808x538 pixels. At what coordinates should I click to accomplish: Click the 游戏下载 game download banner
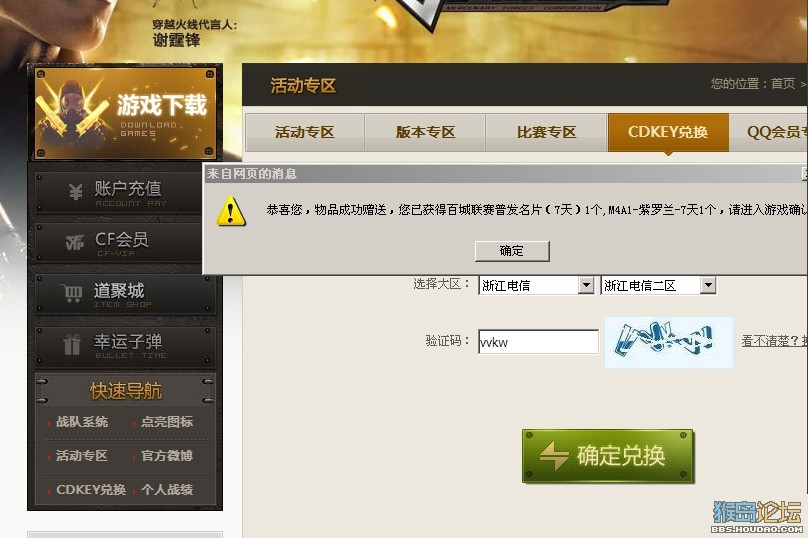pyautogui.click(x=125, y=113)
